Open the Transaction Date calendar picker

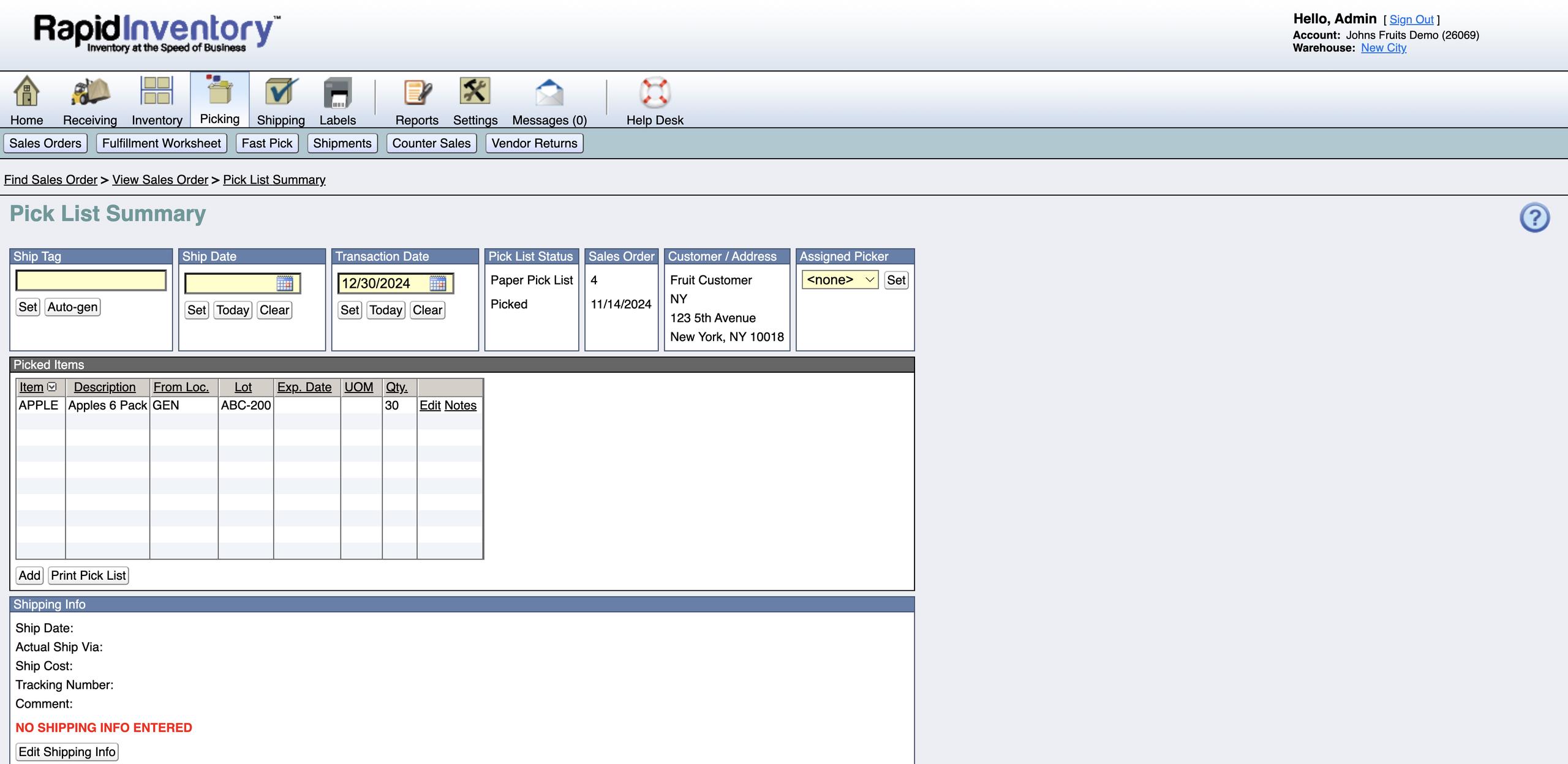tap(438, 283)
